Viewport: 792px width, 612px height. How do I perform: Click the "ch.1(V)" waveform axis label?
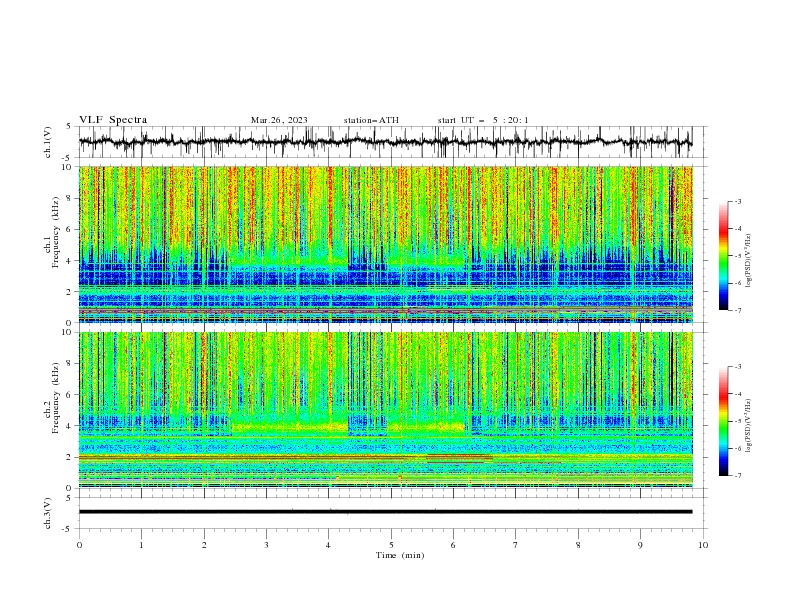(48, 142)
